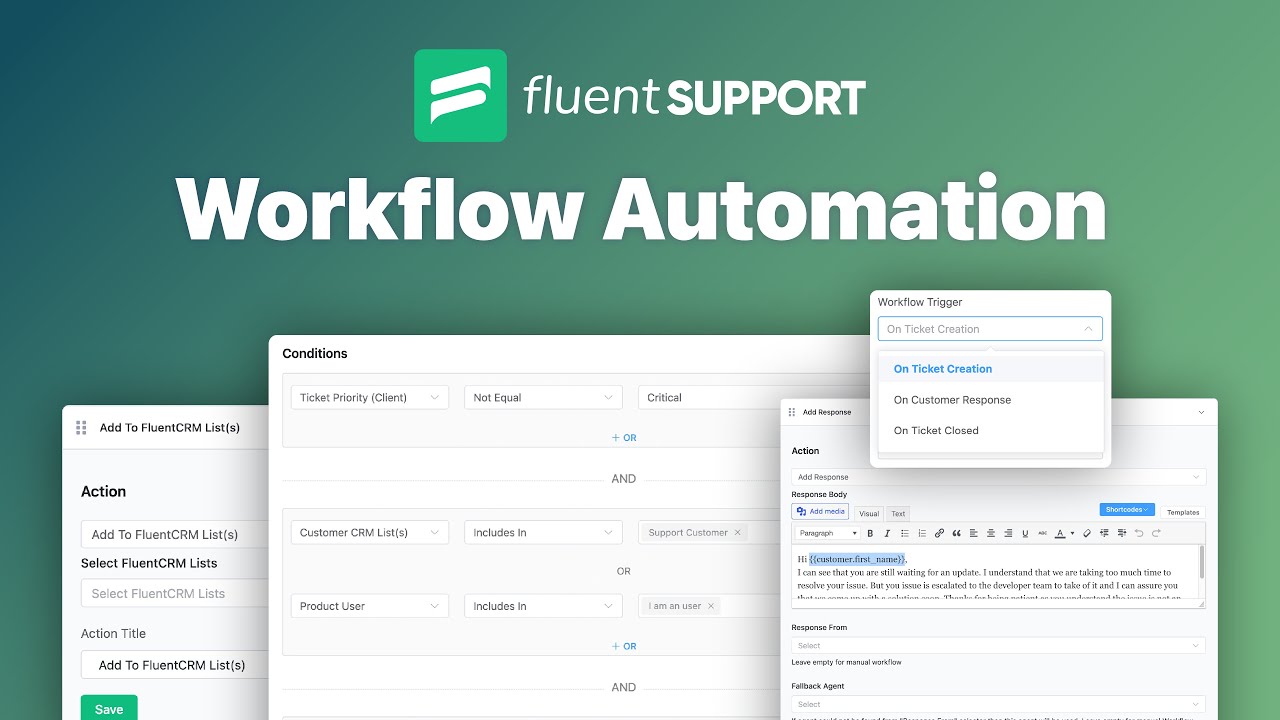Grab drag handle of Add To FluentCRM List(s) panel

click(82, 427)
